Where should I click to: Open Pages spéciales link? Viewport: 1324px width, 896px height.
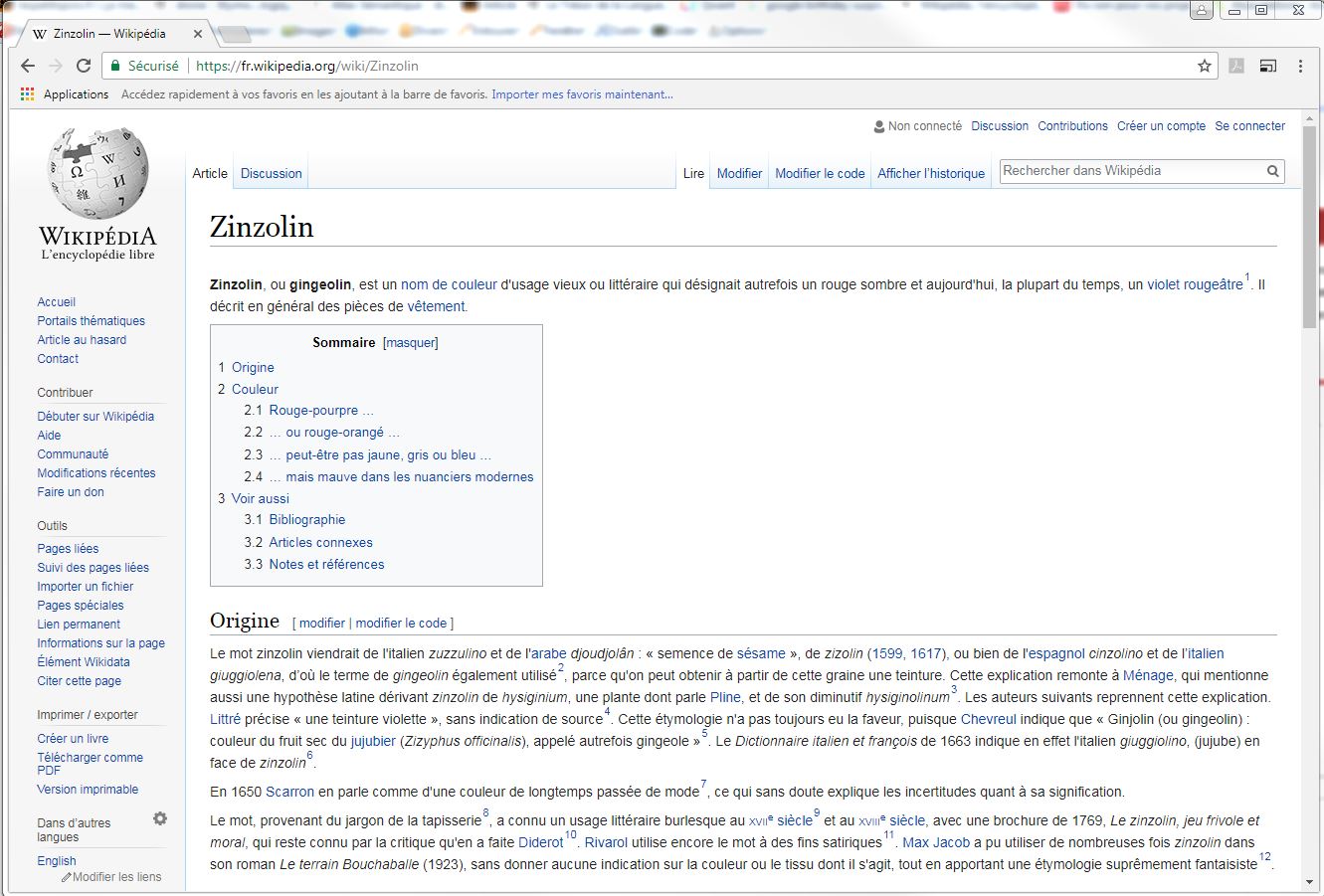[81, 606]
